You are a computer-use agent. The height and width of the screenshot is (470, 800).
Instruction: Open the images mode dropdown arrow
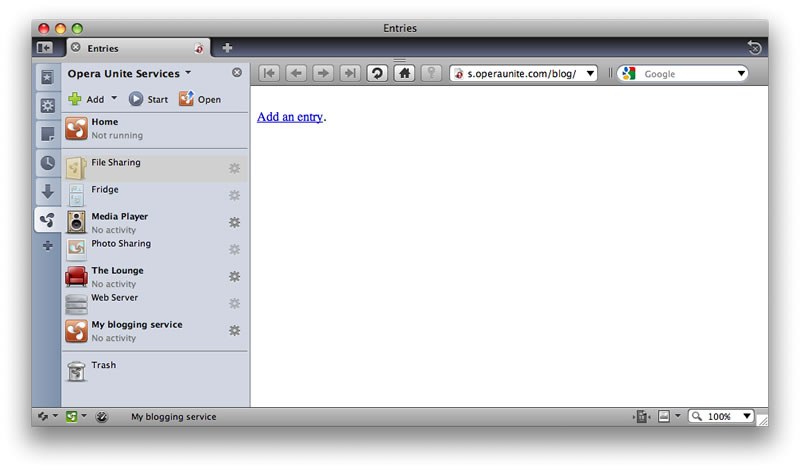point(678,416)
